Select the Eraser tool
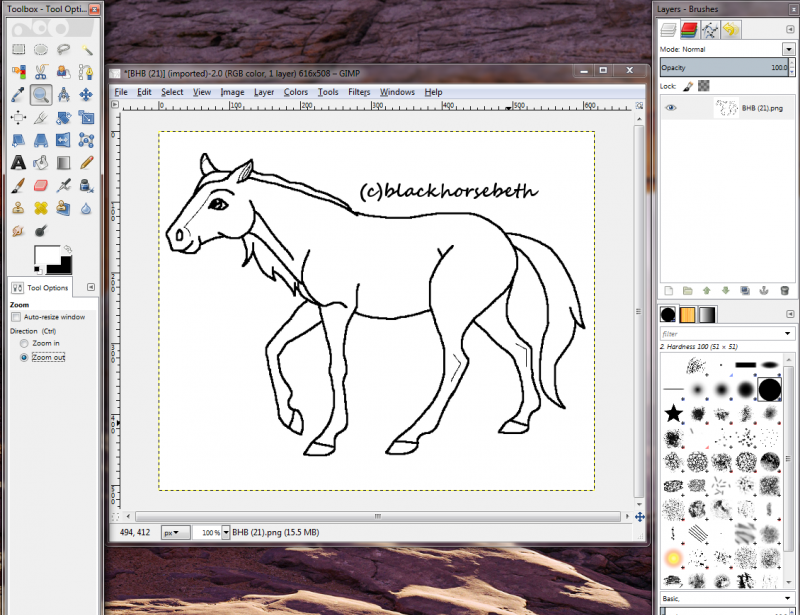The image size is (800, 615). click(x=41, y=185)
